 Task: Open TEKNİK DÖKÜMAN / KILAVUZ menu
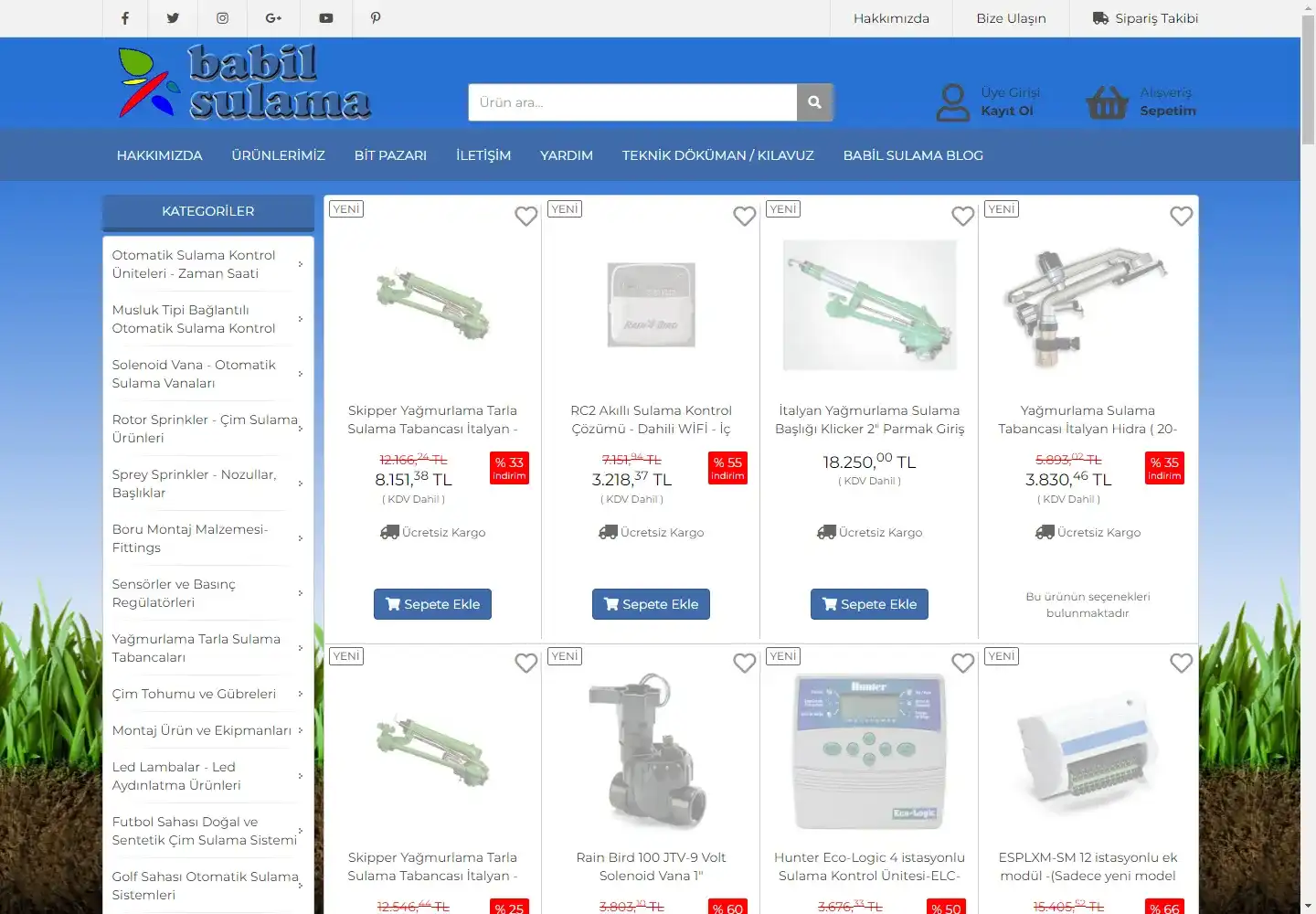click(x=717, y=155)
